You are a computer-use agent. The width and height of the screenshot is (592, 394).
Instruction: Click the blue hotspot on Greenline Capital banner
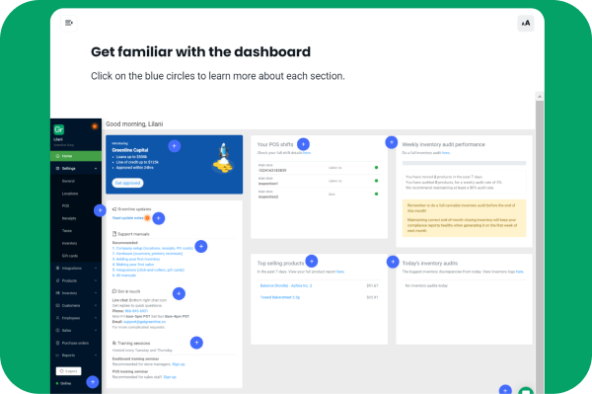click(174, 146)
